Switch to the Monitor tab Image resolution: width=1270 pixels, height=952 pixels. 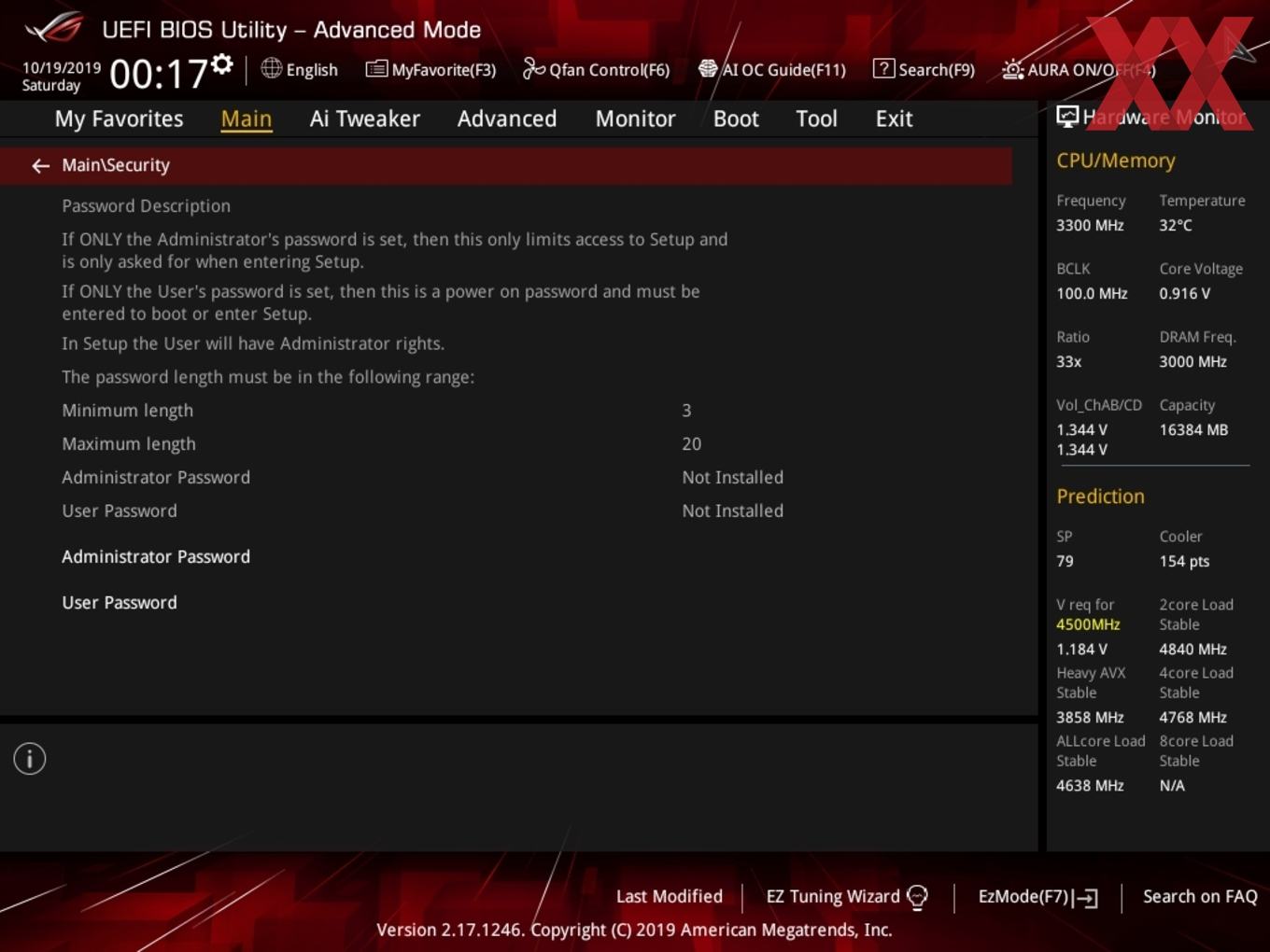point(635,119)
